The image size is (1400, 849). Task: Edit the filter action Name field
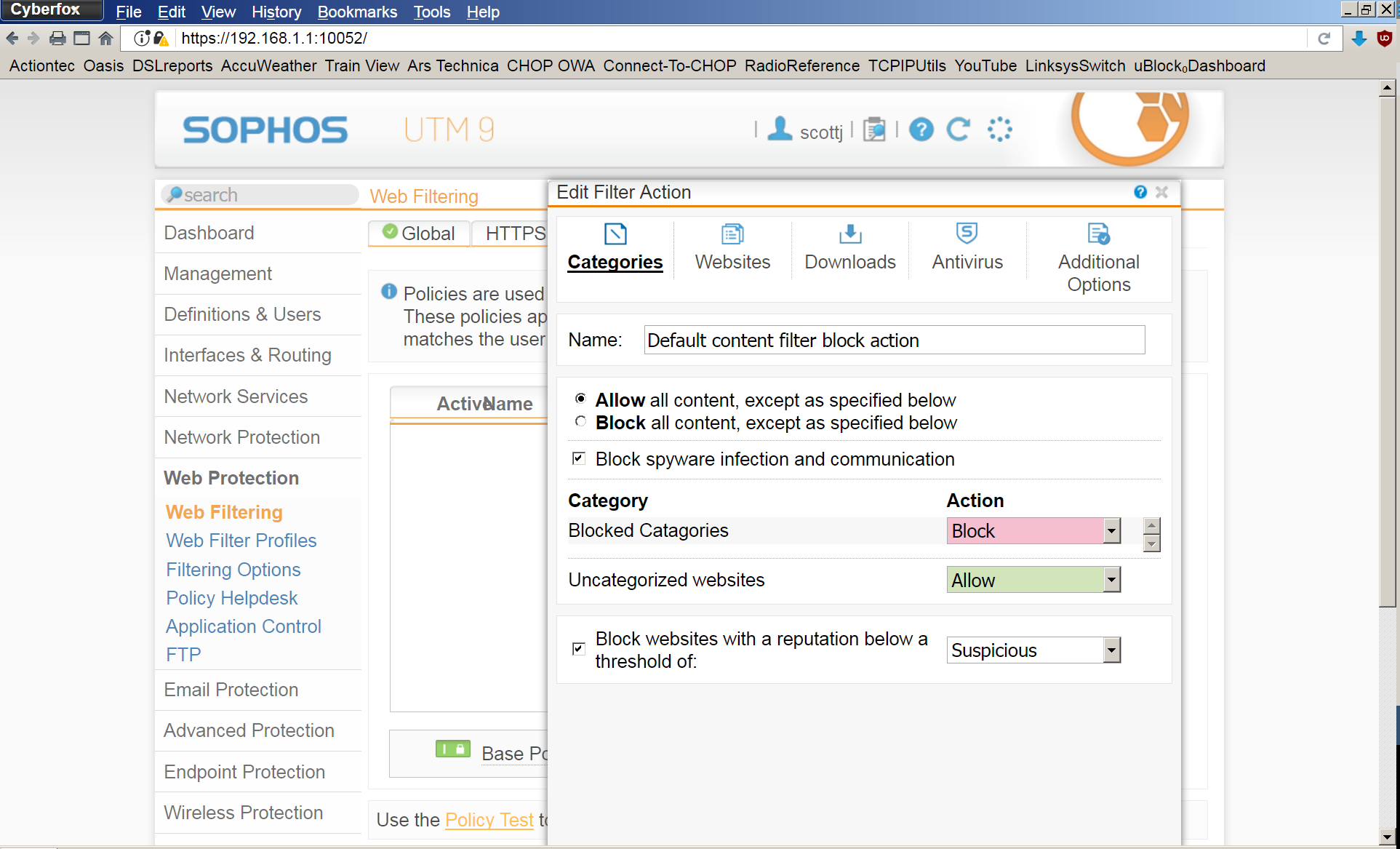pos(894,340)
